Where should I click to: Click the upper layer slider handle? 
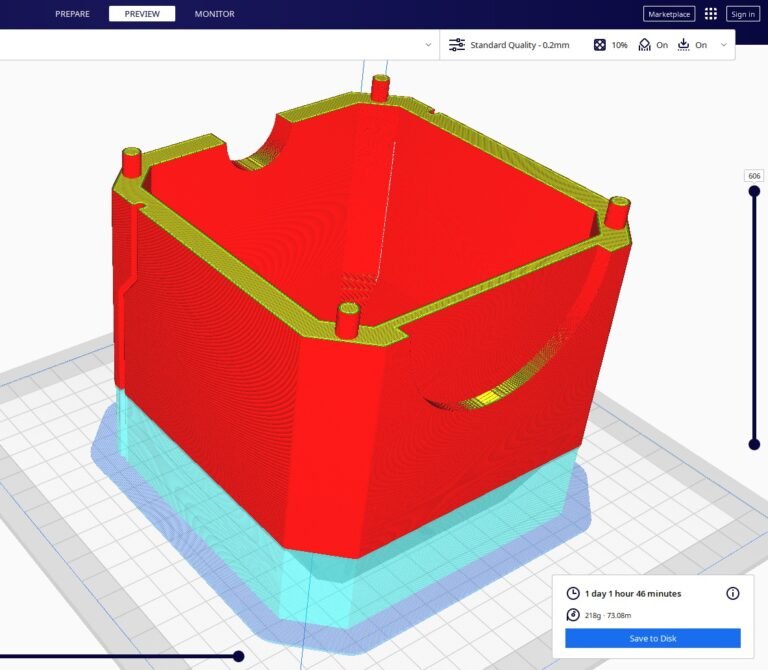[754, 191]
